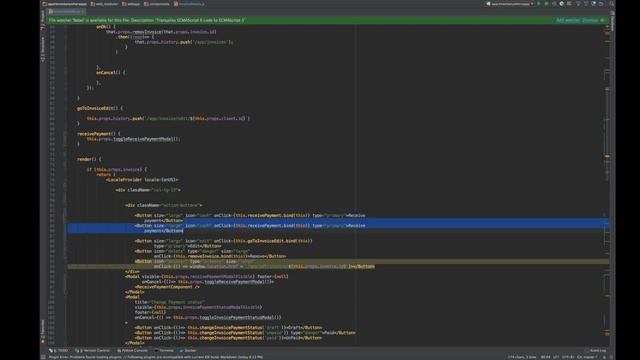
Task: Click the cursor position indicator in the status bar
Action: click(545, 357)
